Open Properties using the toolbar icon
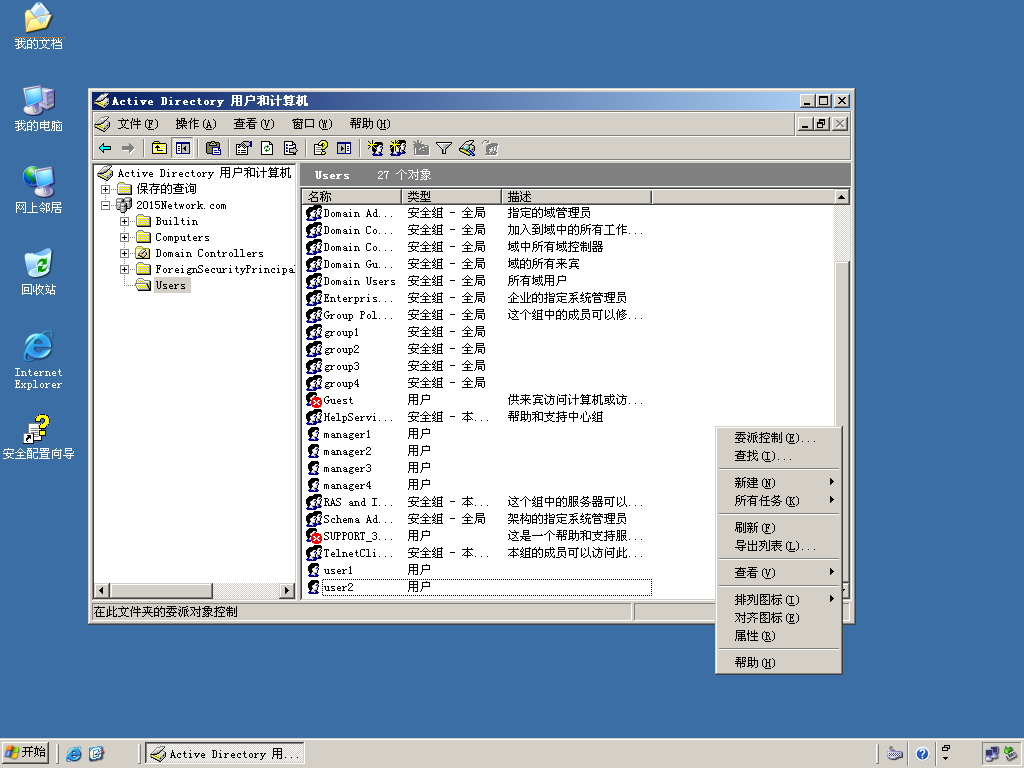Image resolution: width=1024 pixels, height=768 pixels. [x=244, y=149]
